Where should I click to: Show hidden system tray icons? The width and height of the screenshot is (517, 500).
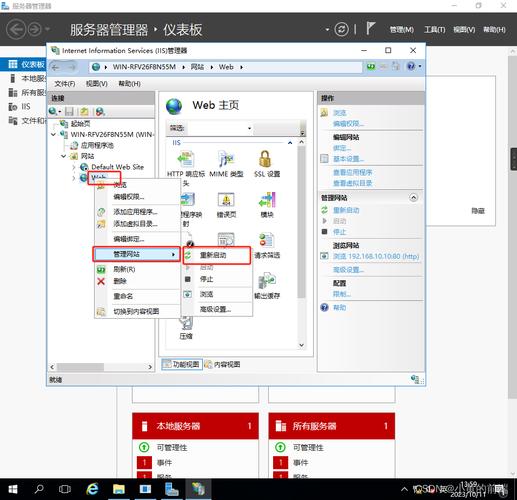(404, 489)
